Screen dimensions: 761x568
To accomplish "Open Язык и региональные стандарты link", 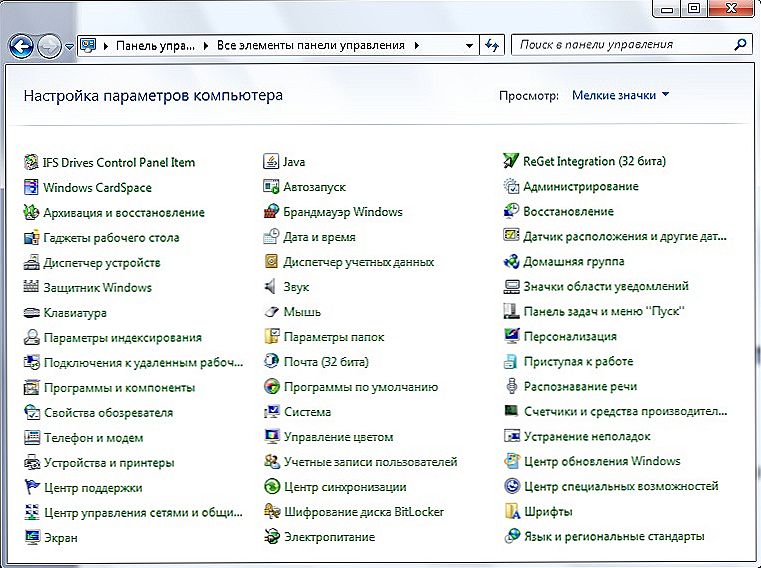I will 614,536.
